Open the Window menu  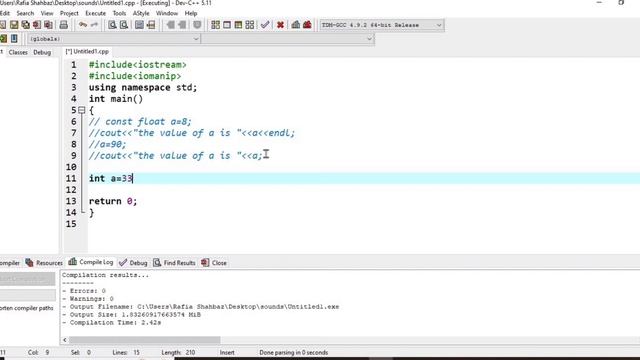coord(167,13)
